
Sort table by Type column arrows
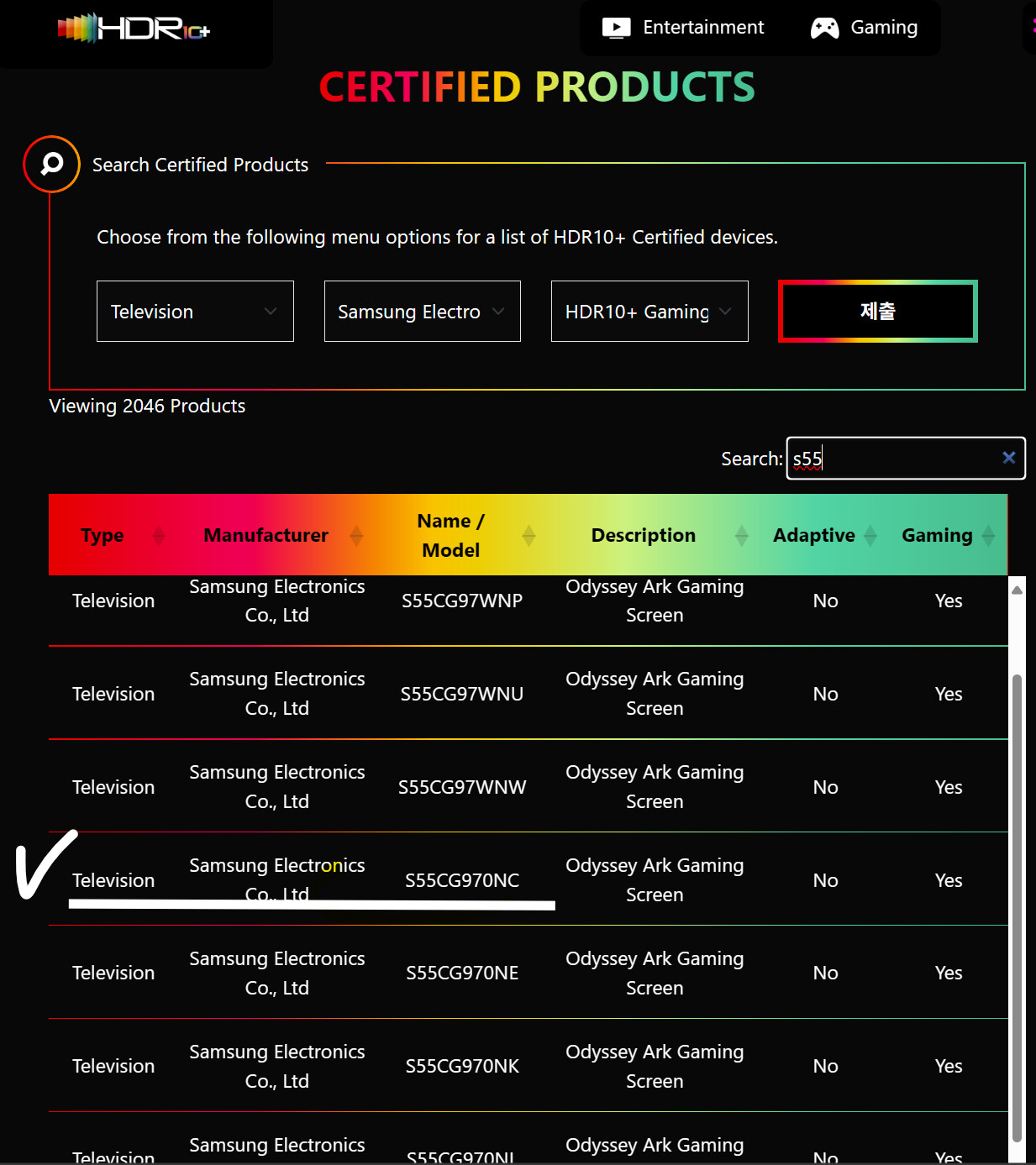point(159,535)
